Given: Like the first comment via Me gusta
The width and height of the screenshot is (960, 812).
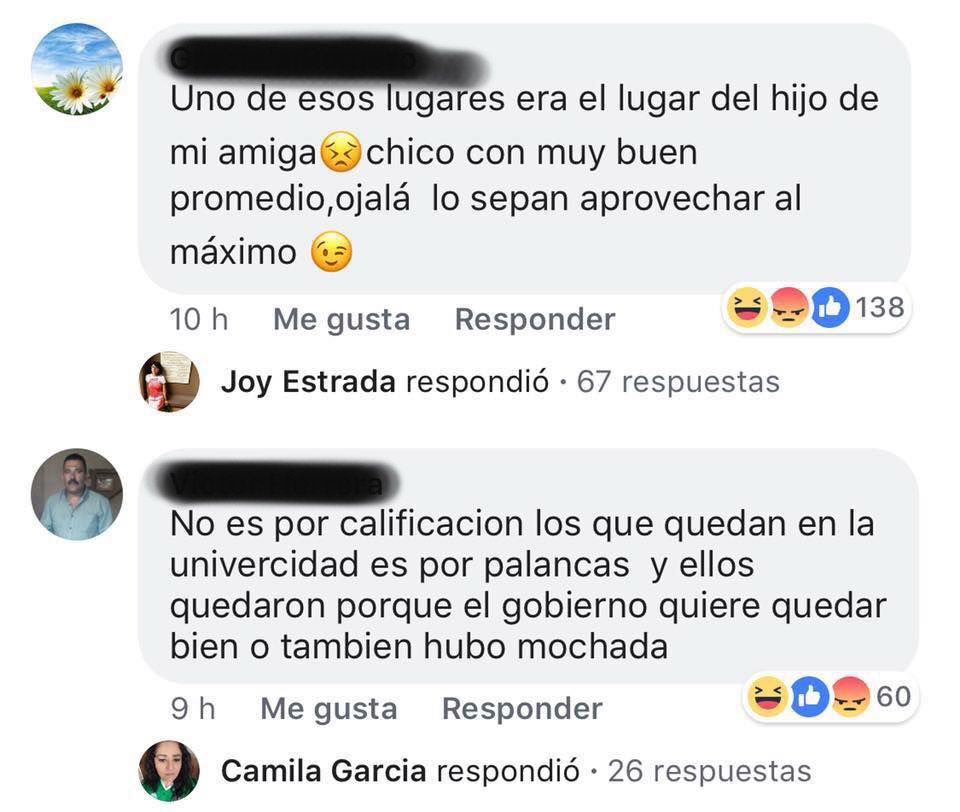Looking at the screenshot, I should [342, 320].
